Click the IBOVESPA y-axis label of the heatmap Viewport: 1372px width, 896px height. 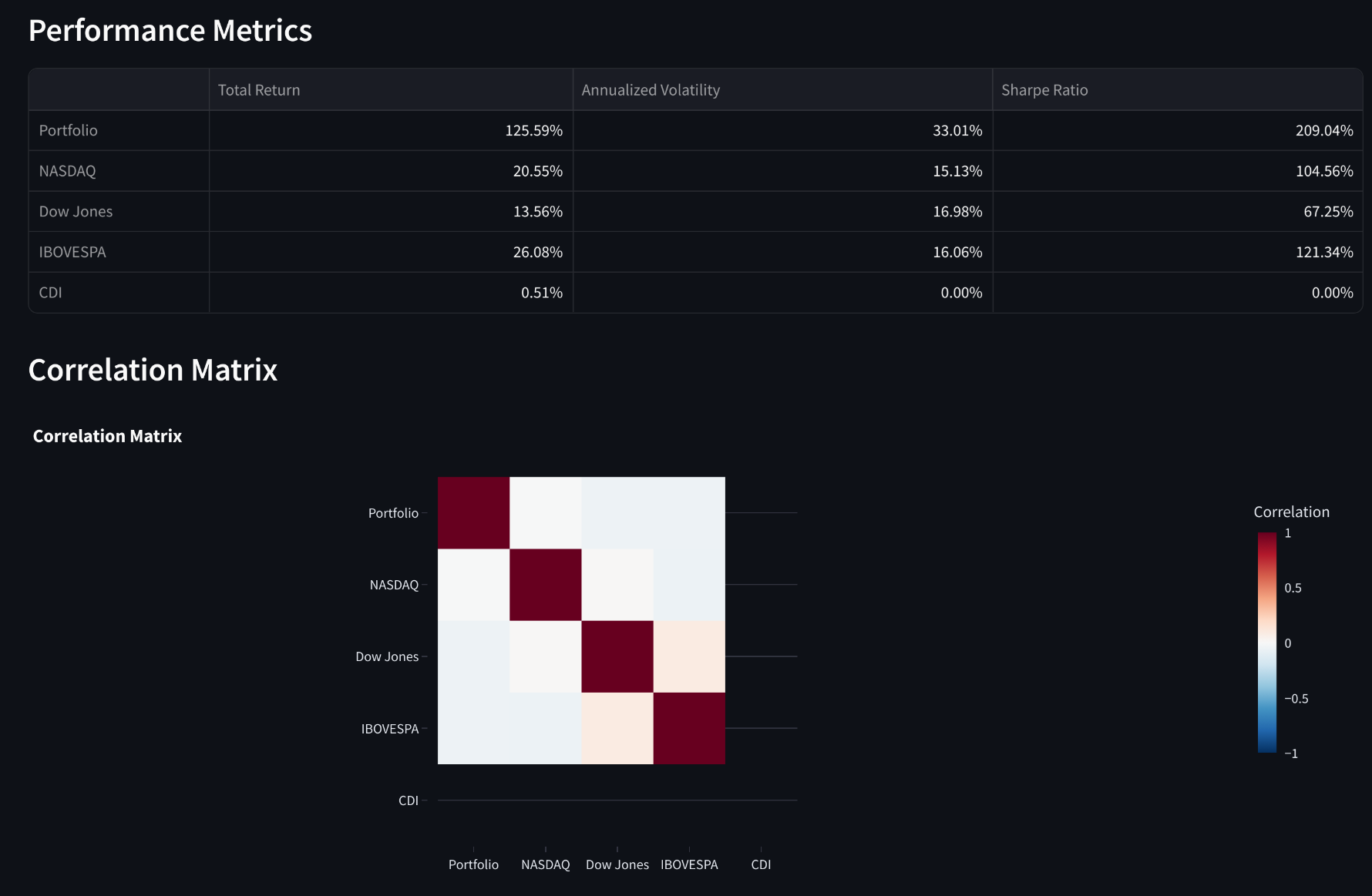[390, 729]
